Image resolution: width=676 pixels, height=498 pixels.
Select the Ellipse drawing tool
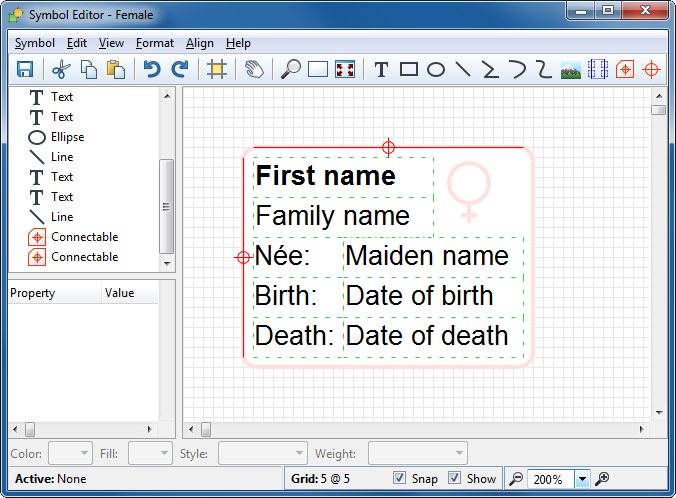(436, 69)
